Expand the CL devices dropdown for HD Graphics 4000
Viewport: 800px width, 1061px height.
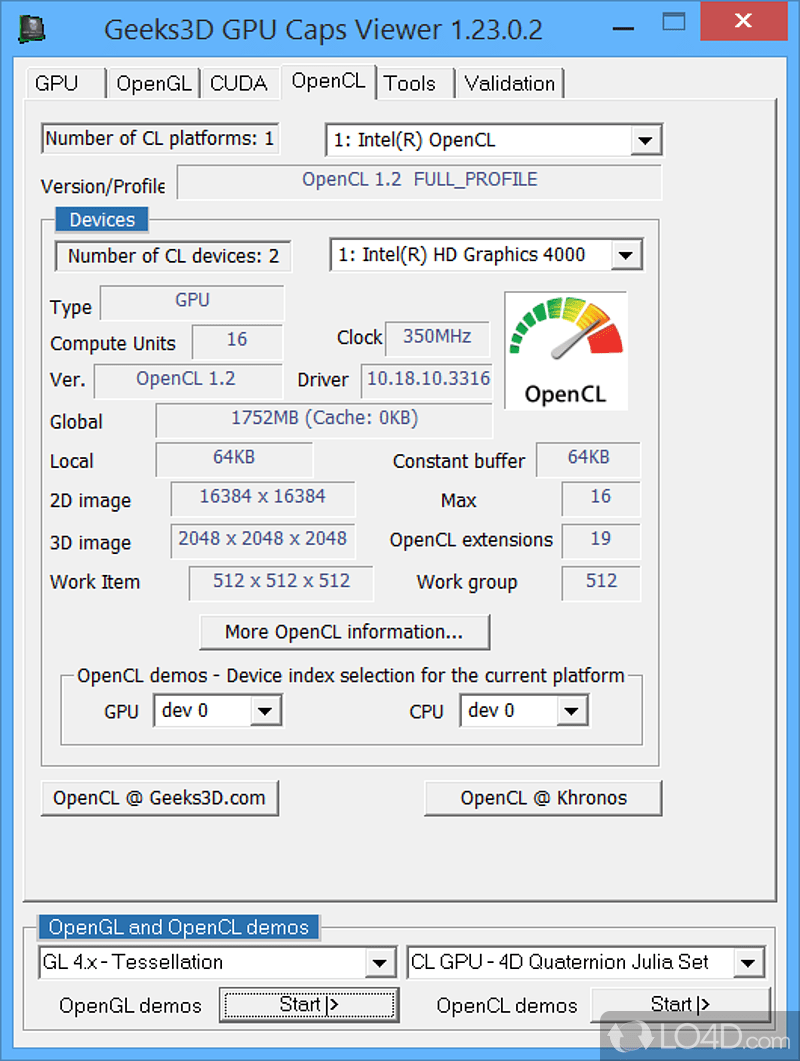628,255
